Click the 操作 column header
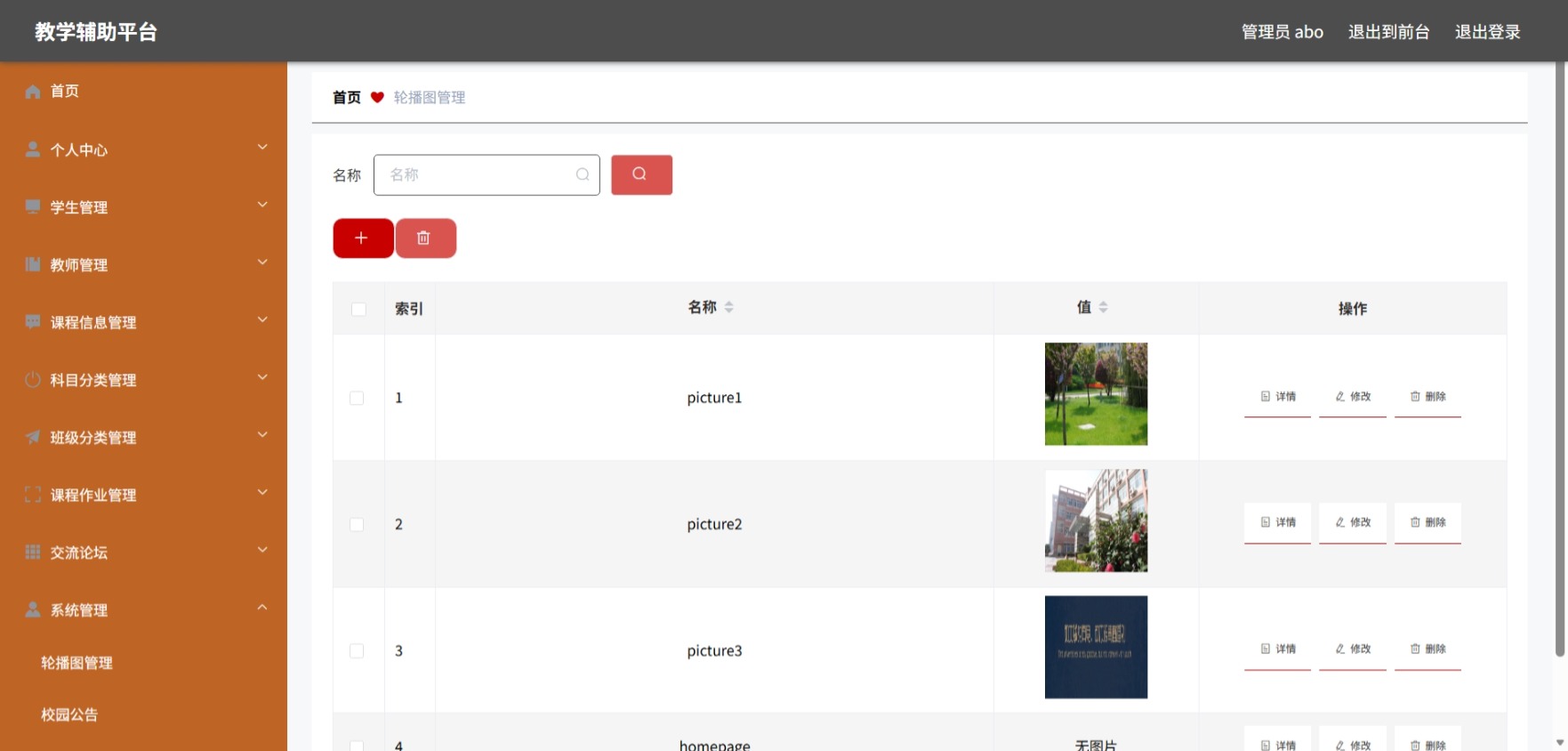Viewport: 1568px width, 751px height. (x=1353, y=309)
